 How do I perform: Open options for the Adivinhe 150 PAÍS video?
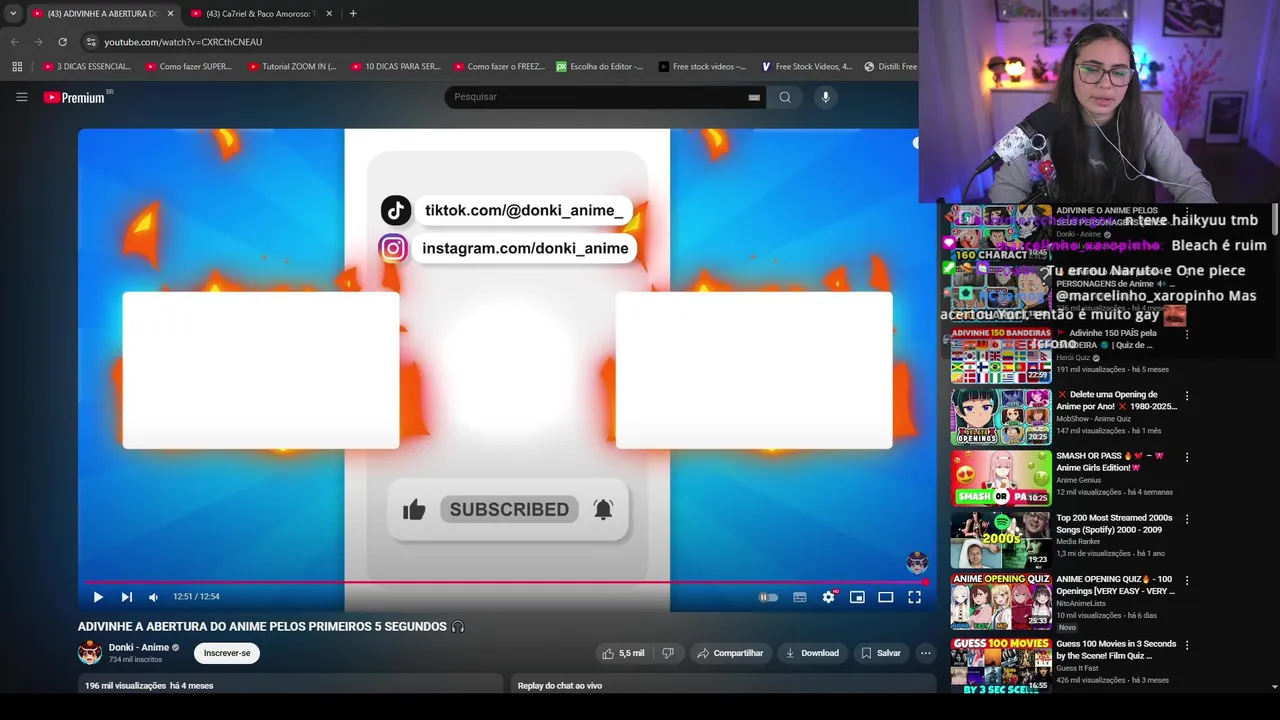[x=1187, y=334]
